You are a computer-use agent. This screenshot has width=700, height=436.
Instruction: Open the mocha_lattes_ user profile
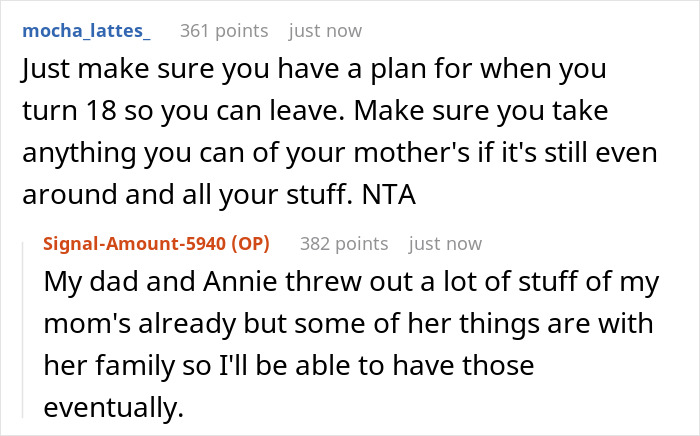click(x=85, y=31)
